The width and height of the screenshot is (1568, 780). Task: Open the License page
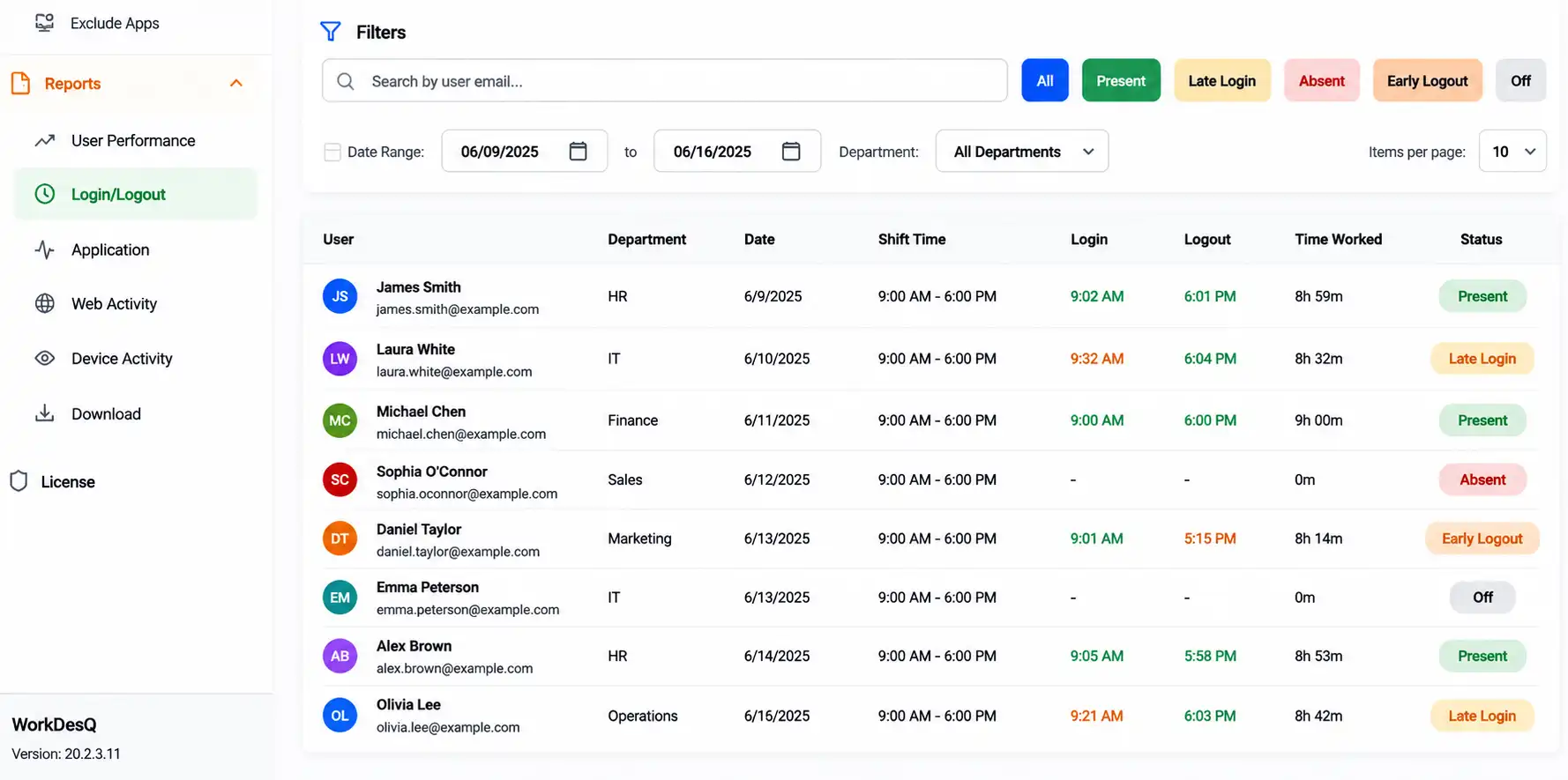tap(68, 481)
